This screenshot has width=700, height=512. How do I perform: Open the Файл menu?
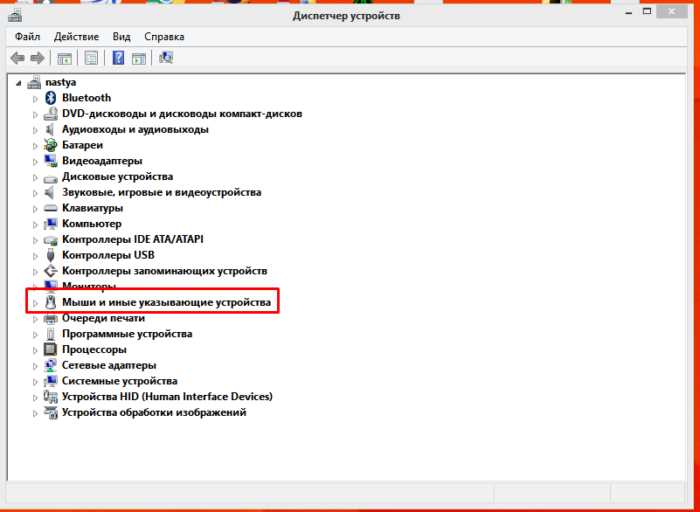[27, 37]
